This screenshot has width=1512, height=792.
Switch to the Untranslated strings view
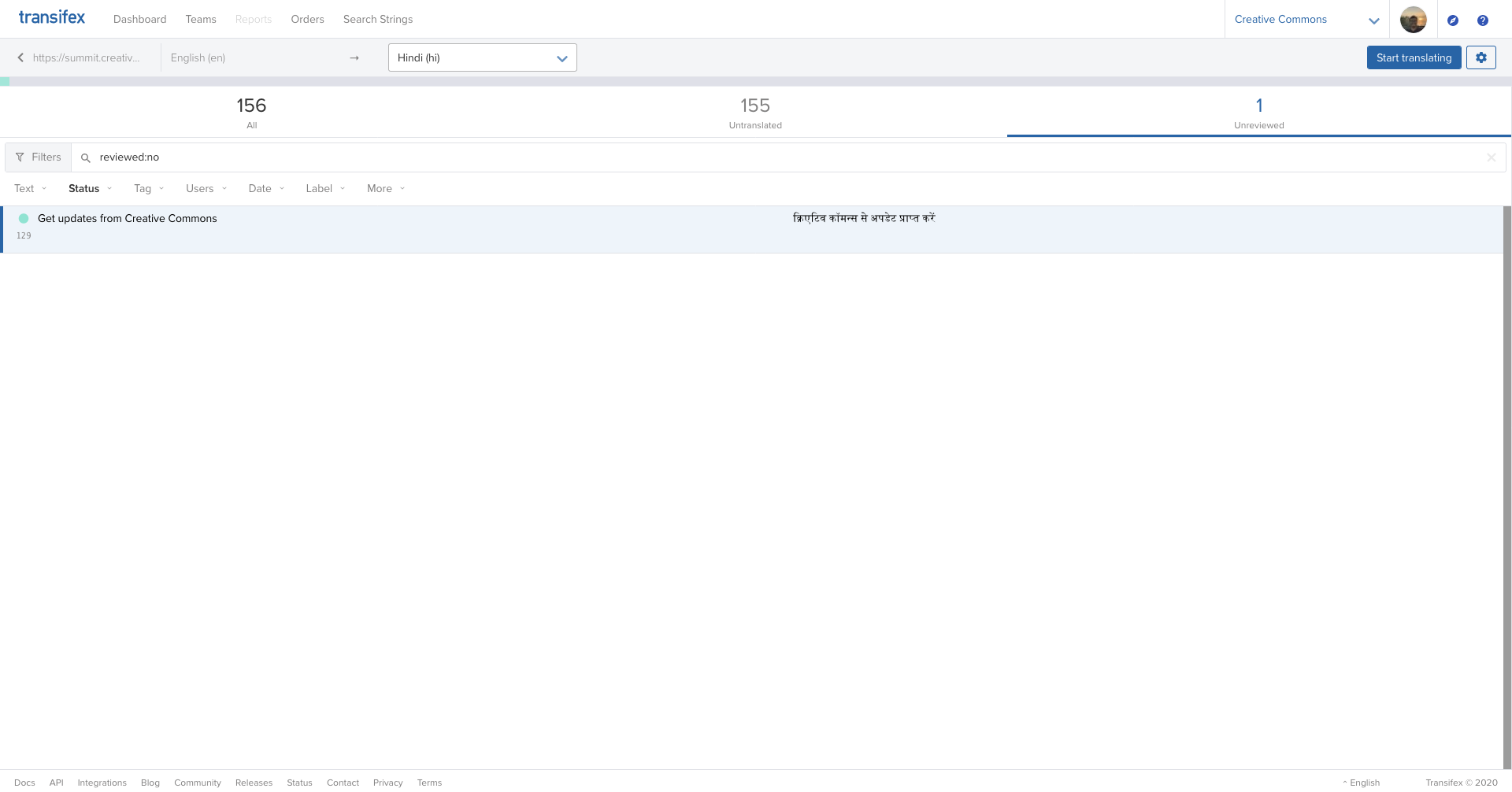tap(755, 112)
